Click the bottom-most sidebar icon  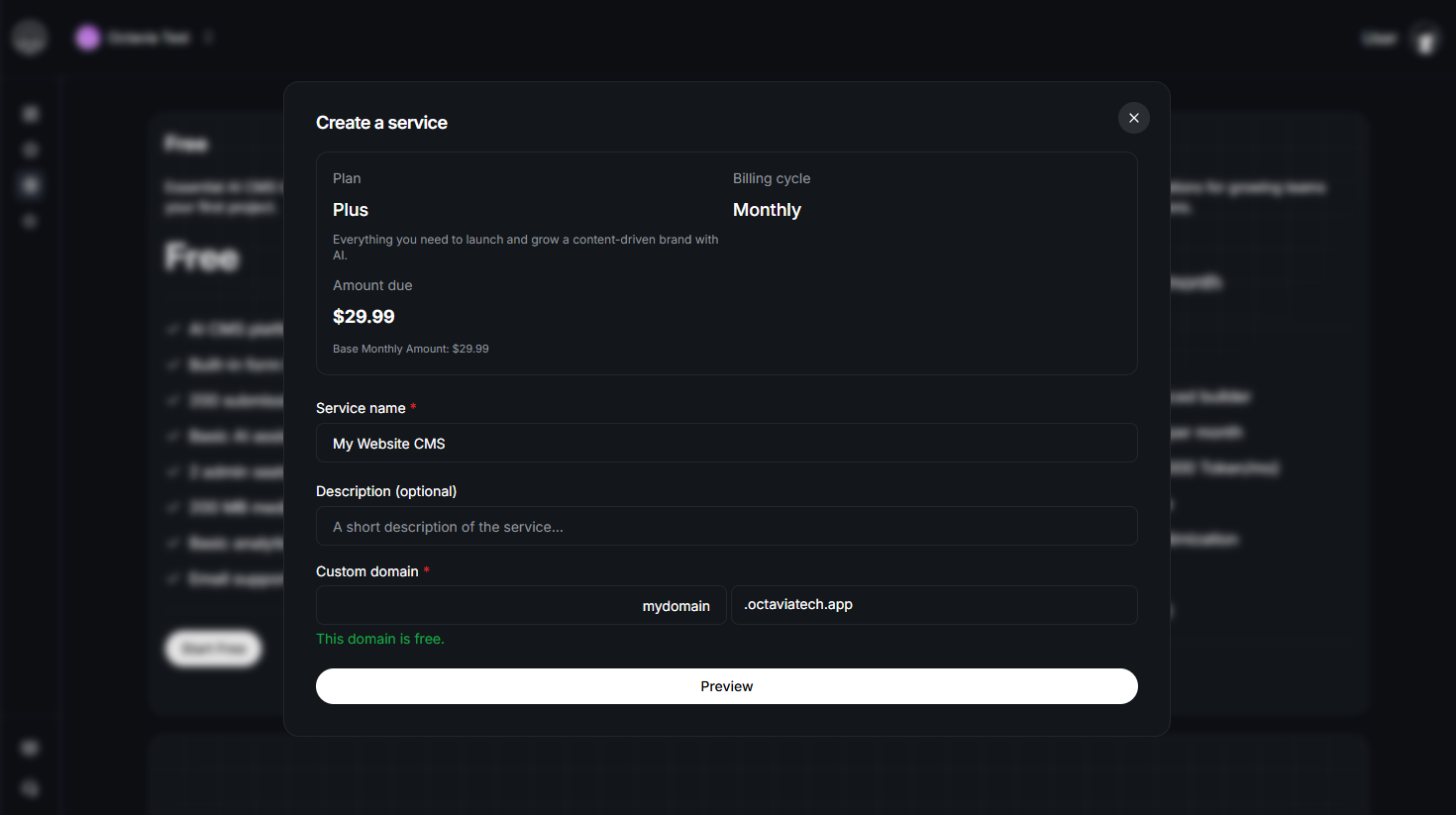coord(30,787)
